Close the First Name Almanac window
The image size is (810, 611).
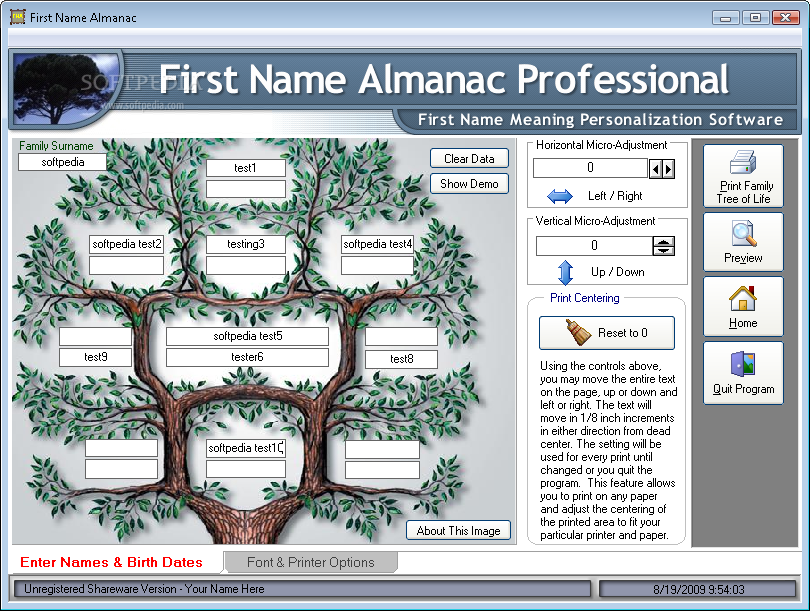(785, 18)
